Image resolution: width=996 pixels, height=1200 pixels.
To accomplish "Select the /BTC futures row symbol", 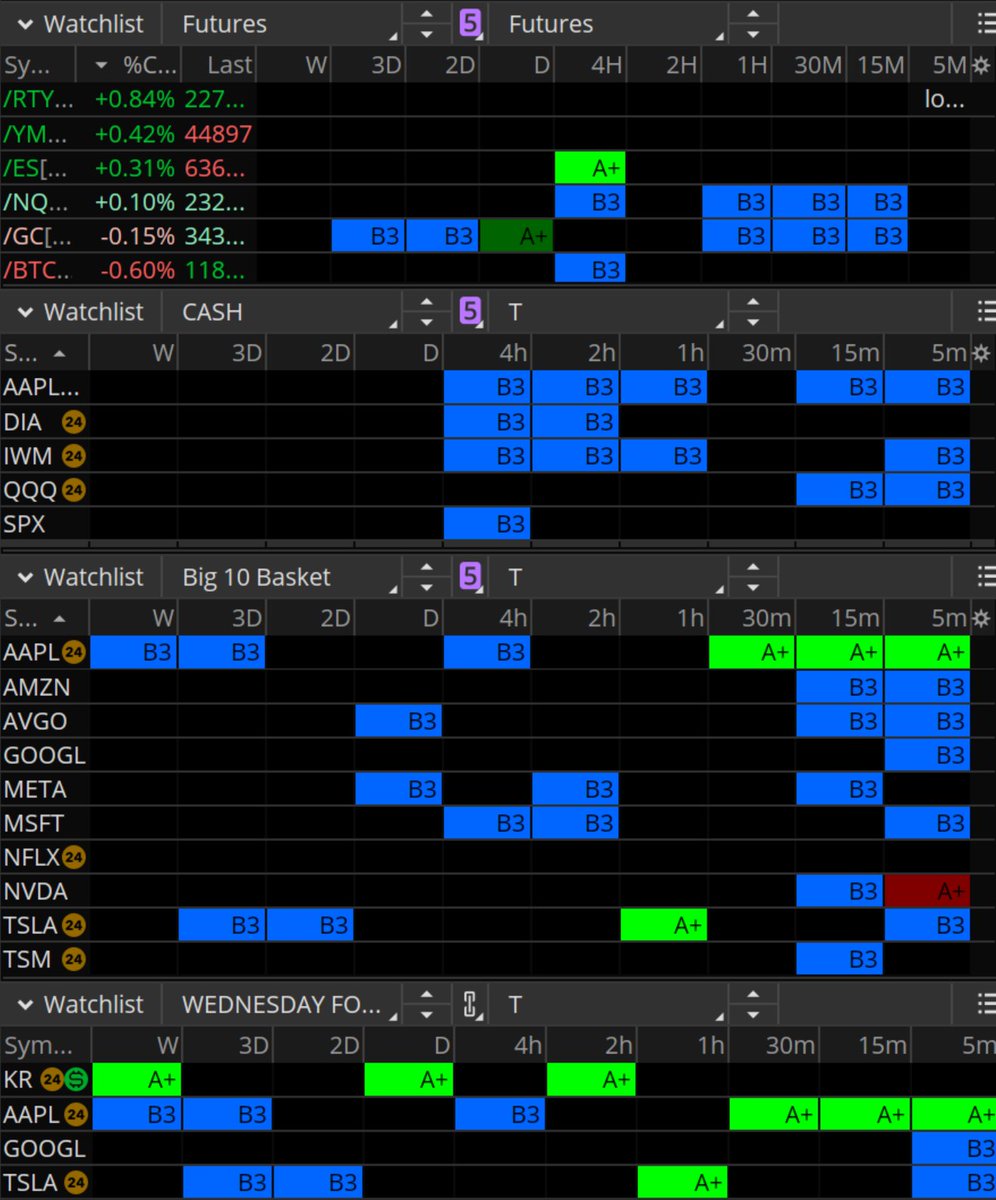I will (37, 270).
